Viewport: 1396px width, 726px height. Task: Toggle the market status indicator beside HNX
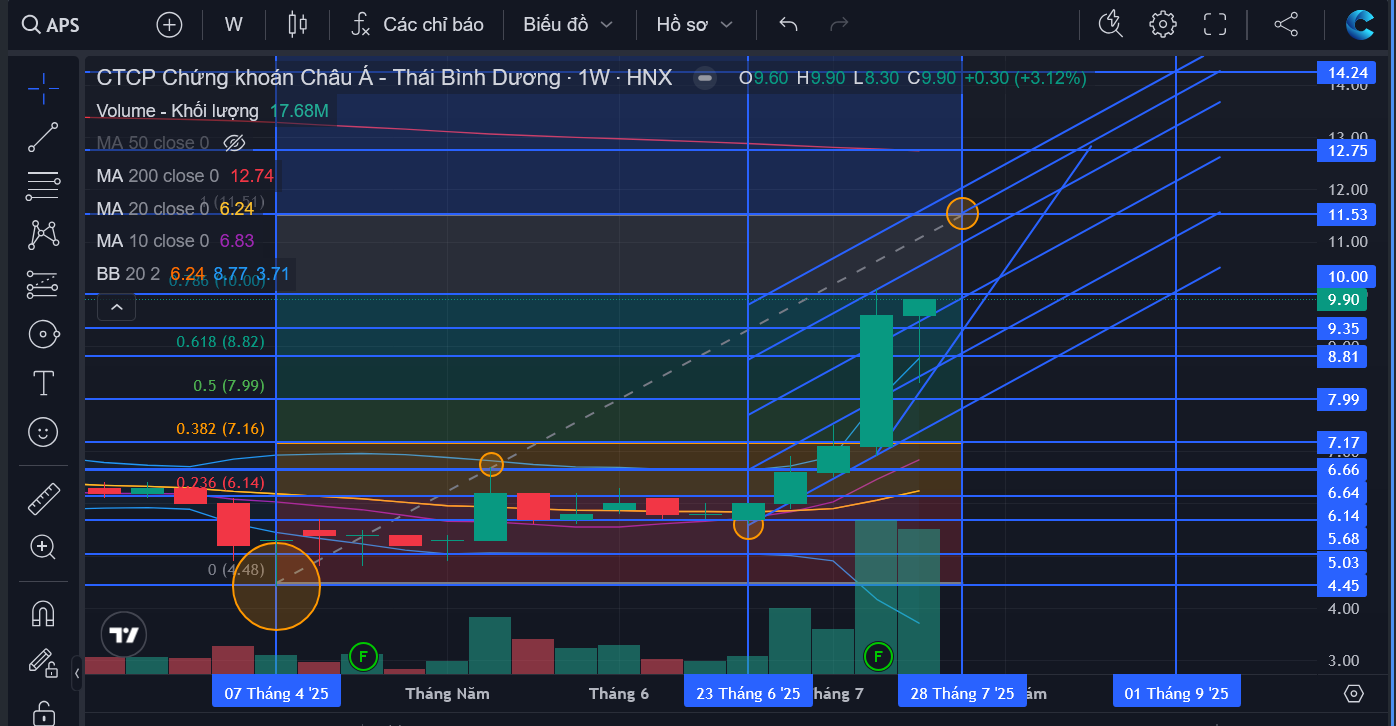coord(705,78)
